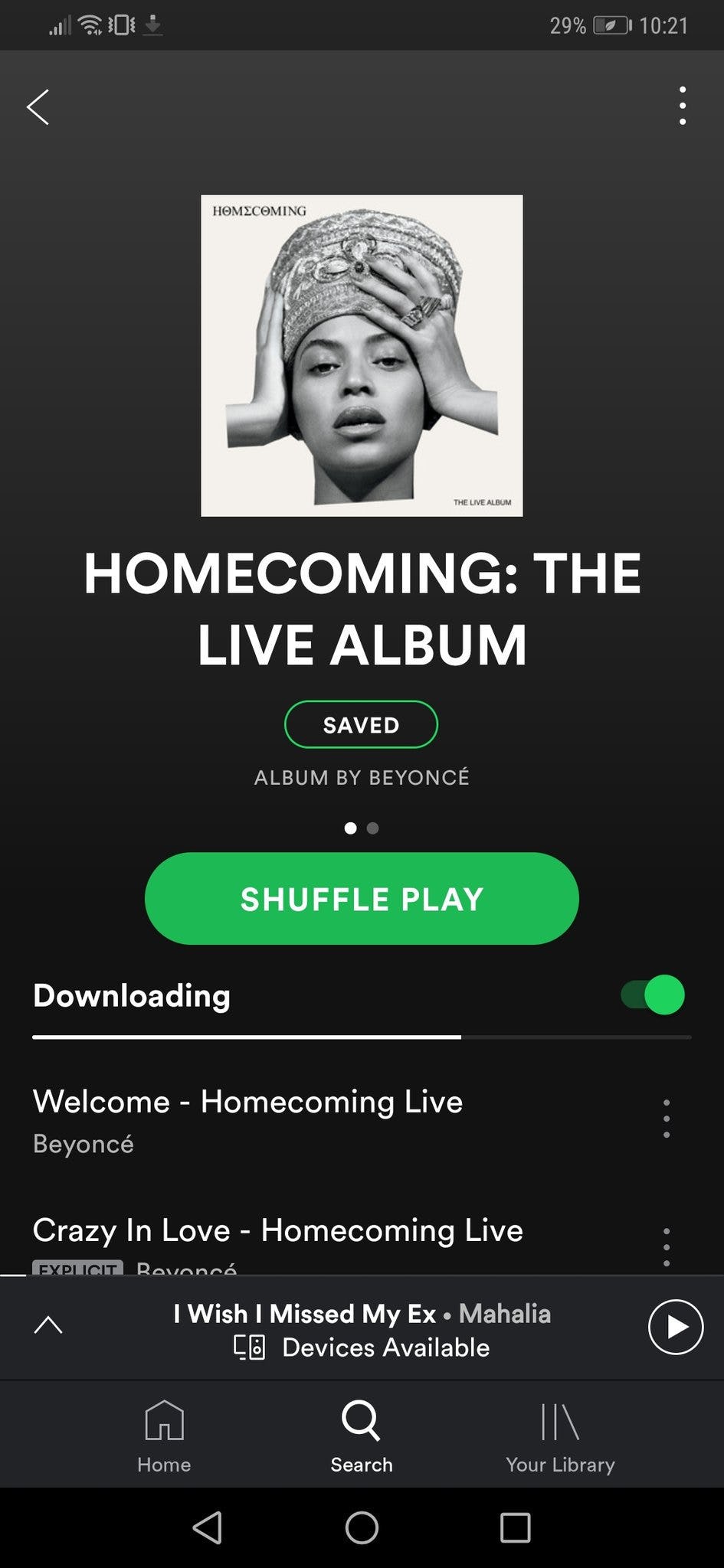This screenshot has width=724, height=1568.
Task: Tap the Android home circle button
Action: pyautogui.click(x=362, y=1527)
